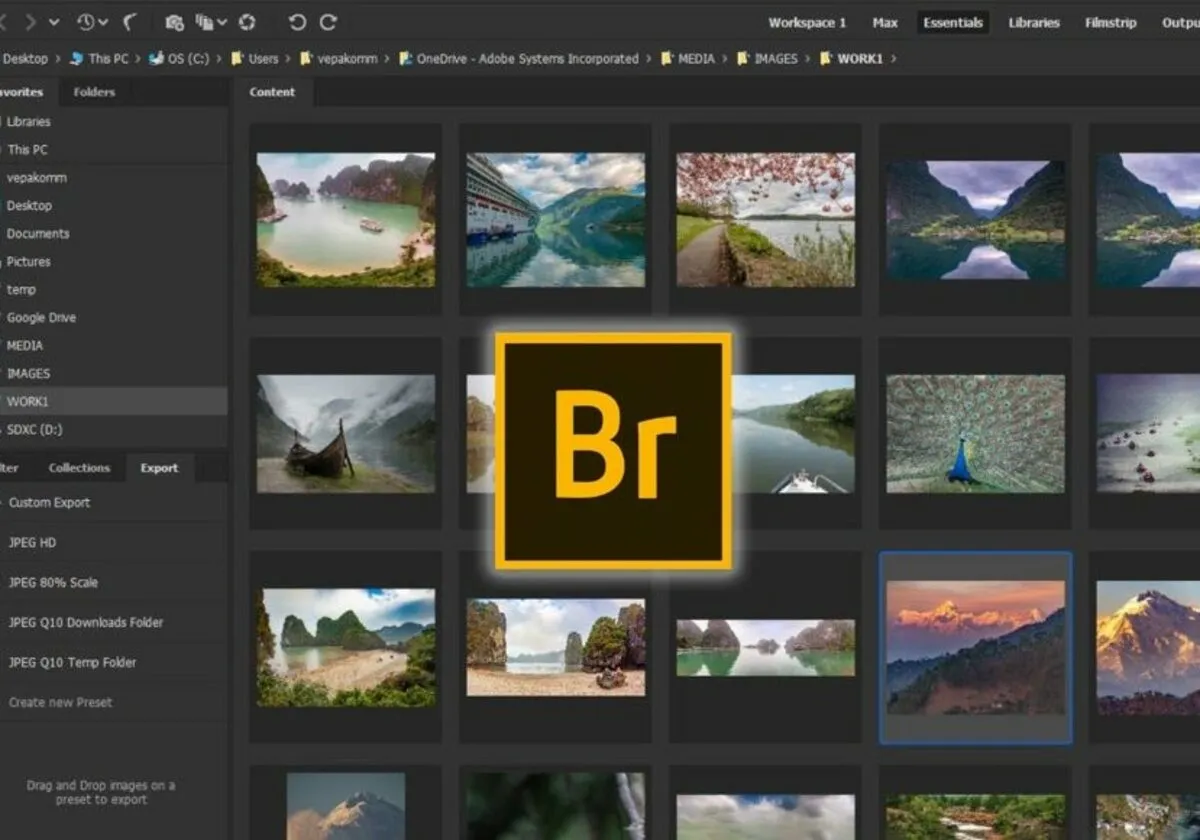
Task: Click Create new Preset
Action: pos(60,702)
